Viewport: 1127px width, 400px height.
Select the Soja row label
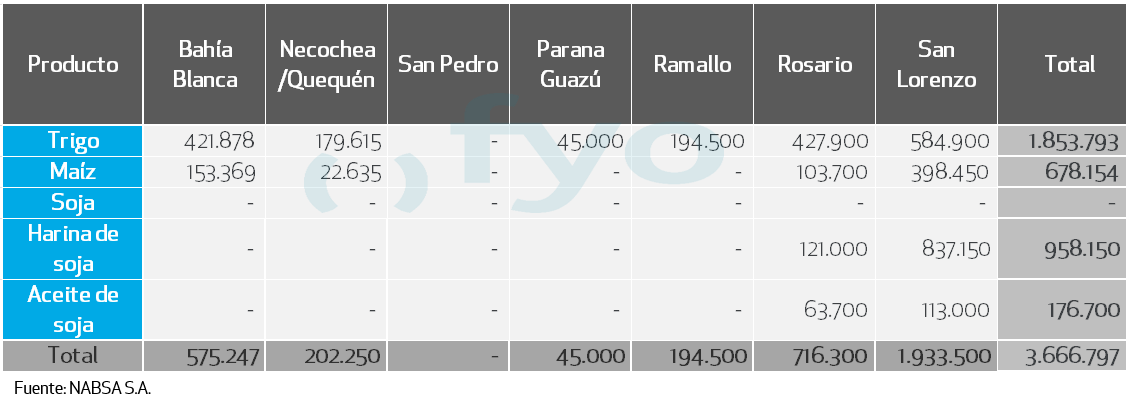tap(73, 203)
